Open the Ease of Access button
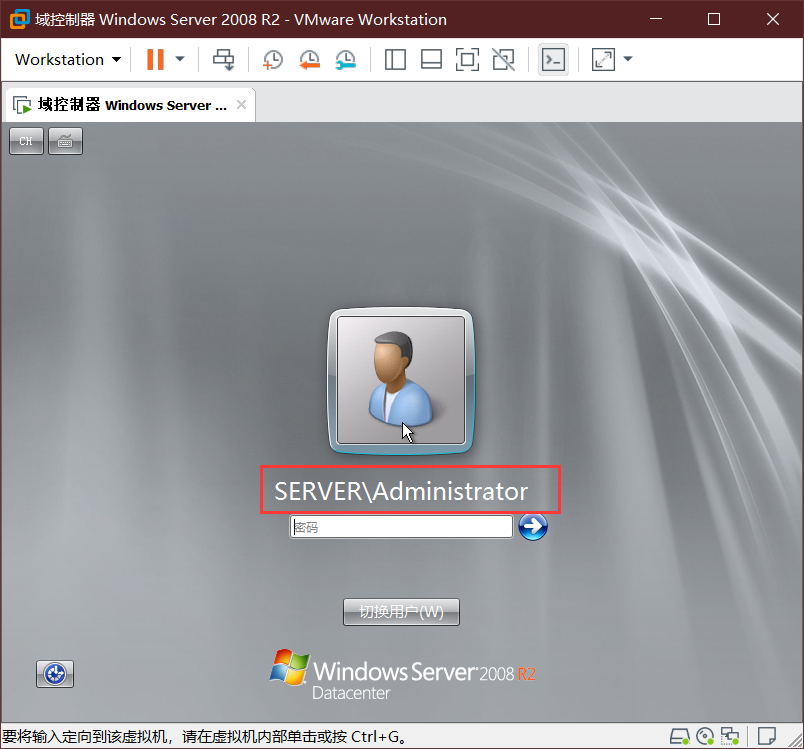Image resolution: width=804 pixels, height=749 pixels. click(x=55, y=674)
